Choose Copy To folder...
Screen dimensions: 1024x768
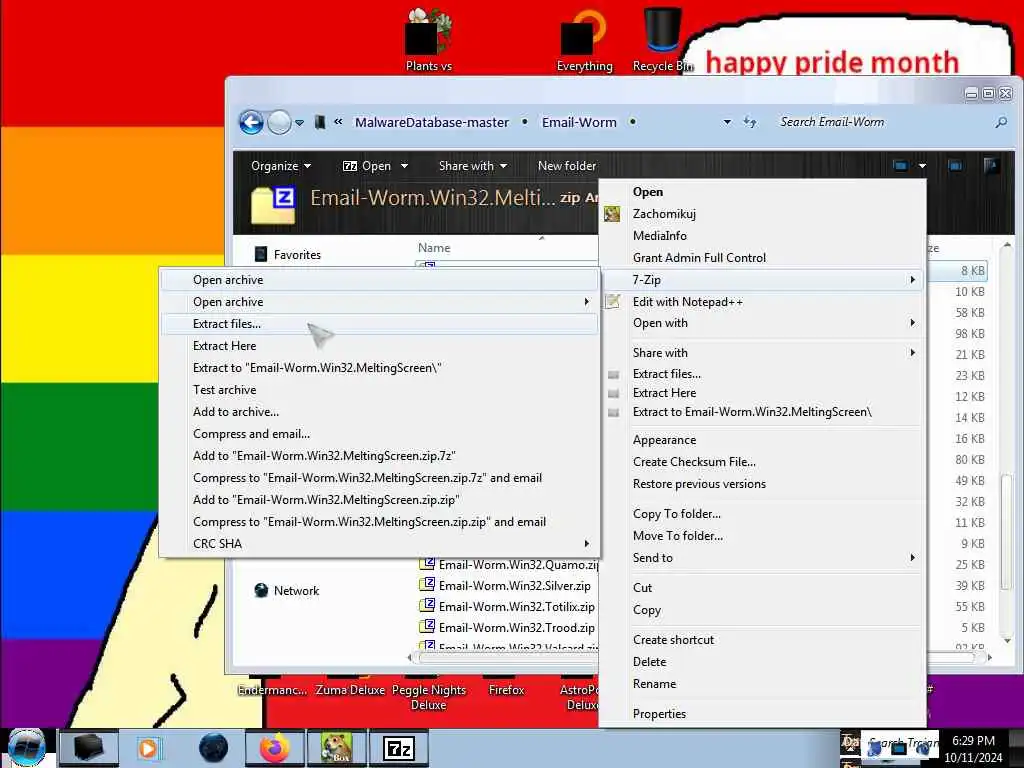pos(762,514)
